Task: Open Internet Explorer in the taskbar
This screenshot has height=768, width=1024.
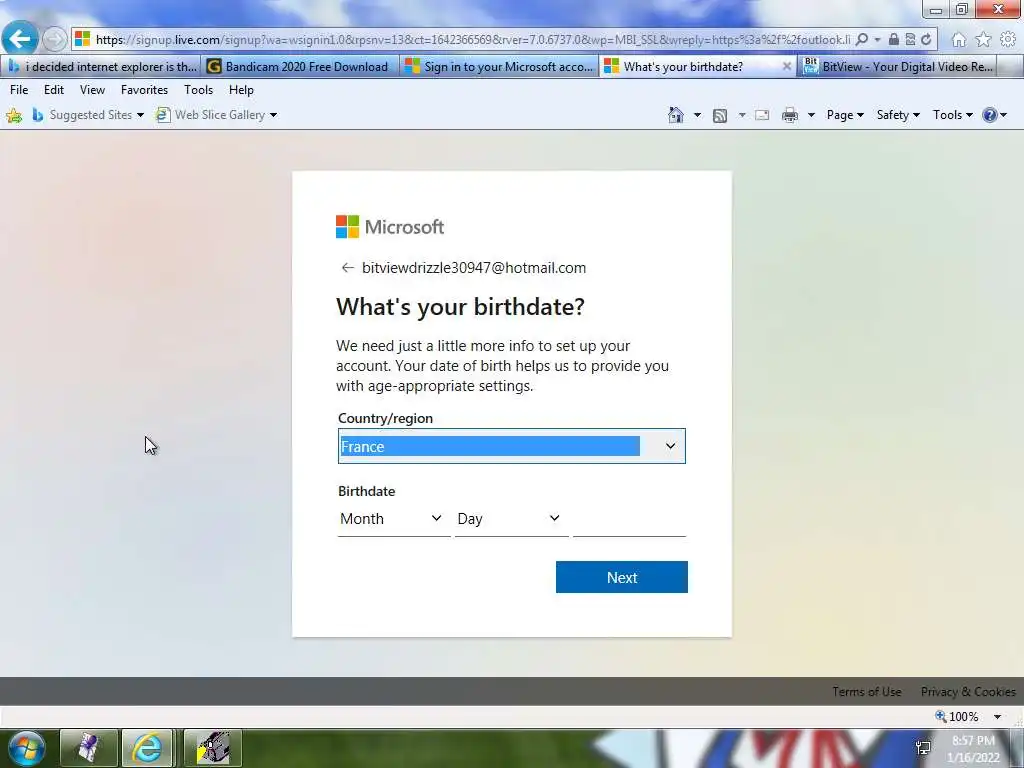Action: [x=148, y=748]
